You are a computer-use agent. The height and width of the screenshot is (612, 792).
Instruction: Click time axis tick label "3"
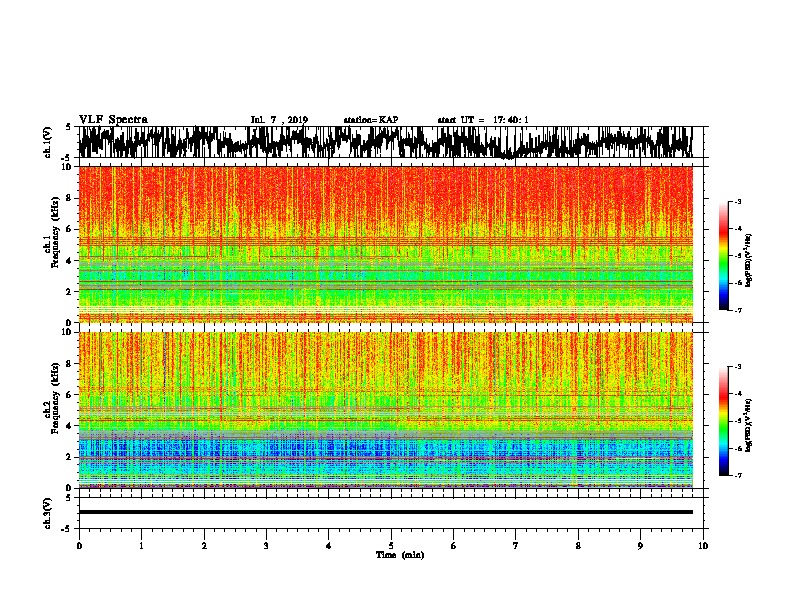pos(266,546)
